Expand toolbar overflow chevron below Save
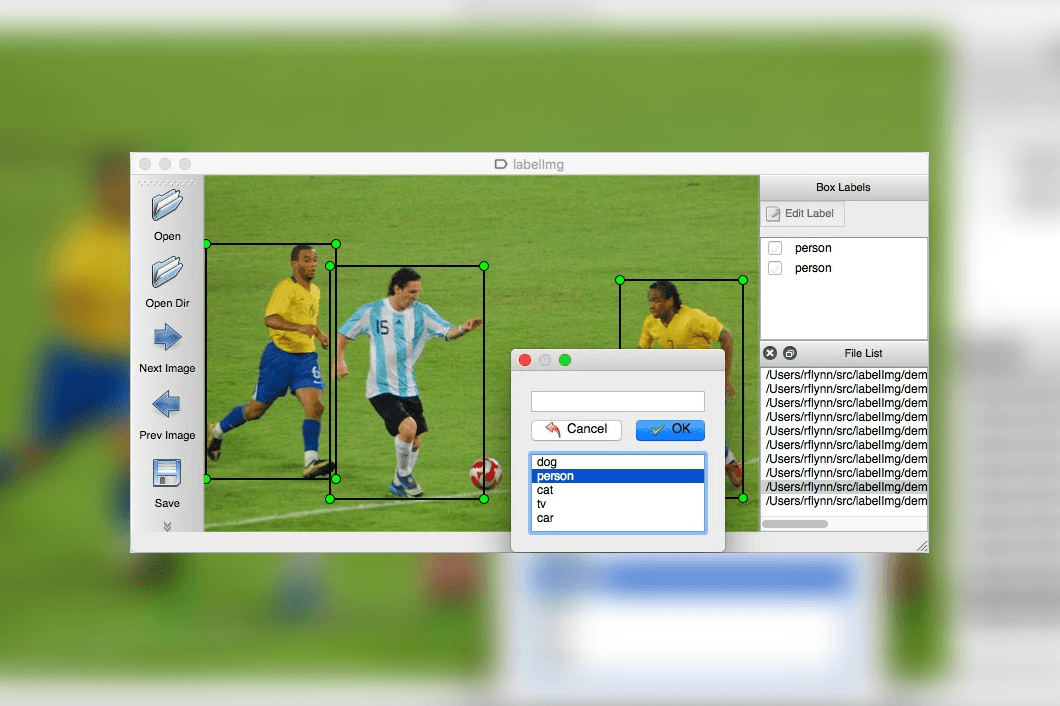Image resolution: width=1060 pixels, height=706 pixels. coord(167,526)
